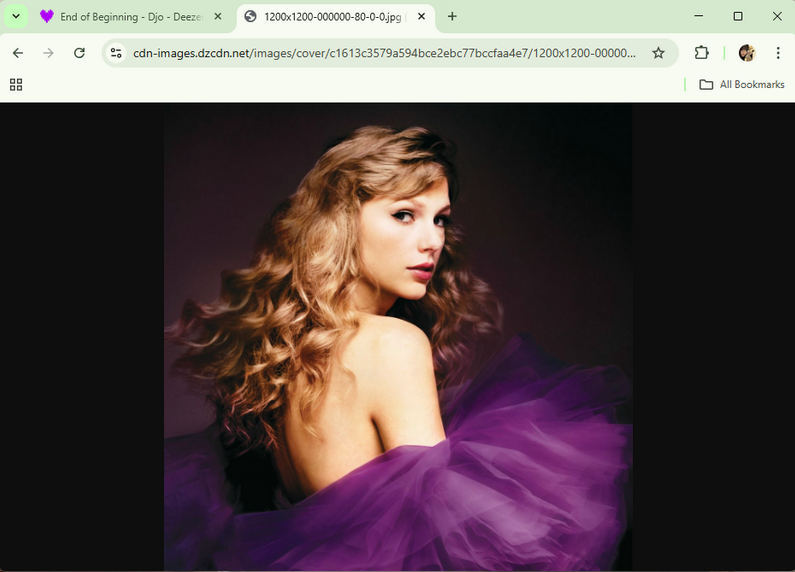Close the Chrome window
The height and width of the screenshot is (572, 795).
777,16
